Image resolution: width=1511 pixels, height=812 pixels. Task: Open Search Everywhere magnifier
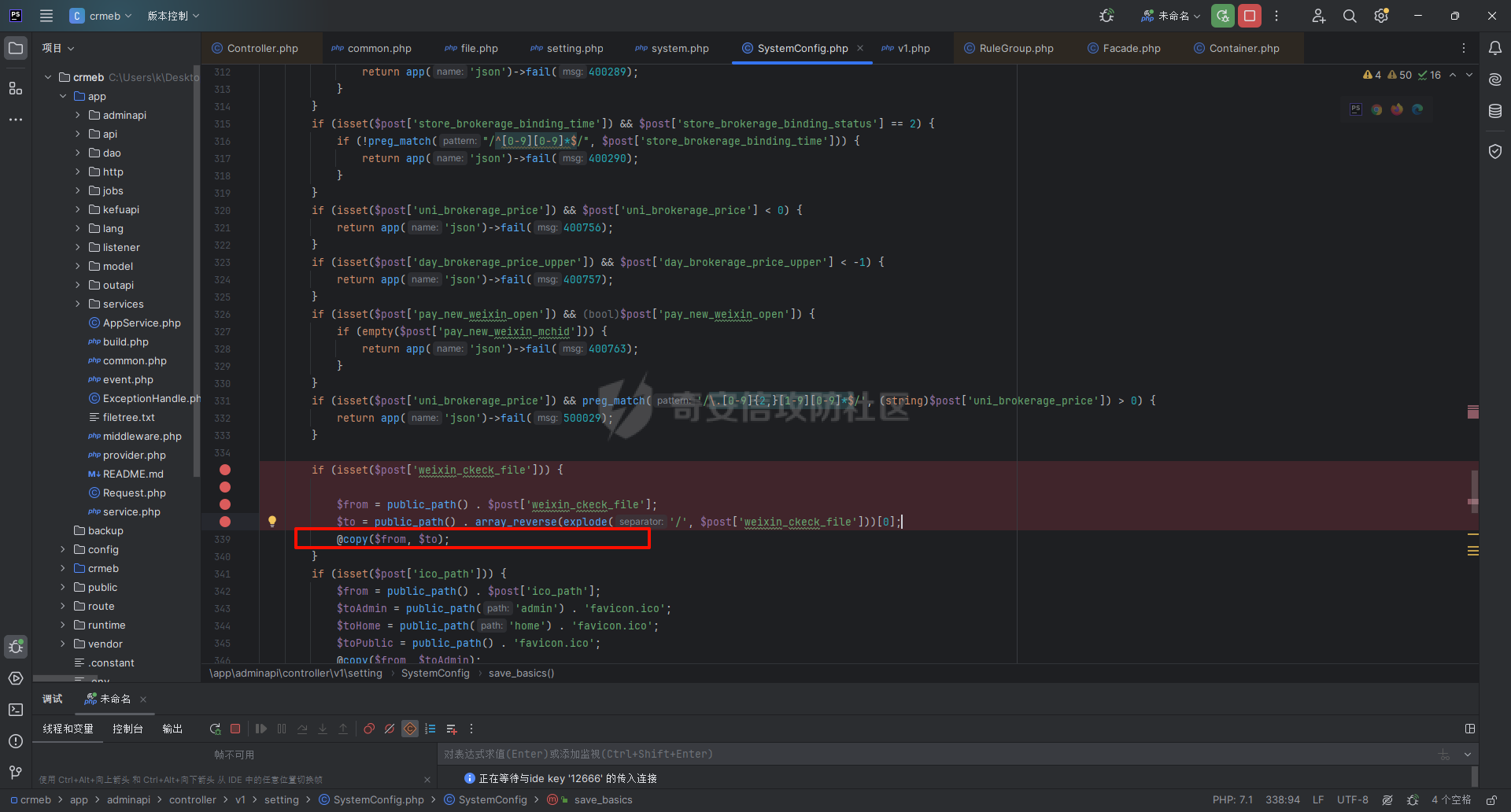click(1350, 16)
